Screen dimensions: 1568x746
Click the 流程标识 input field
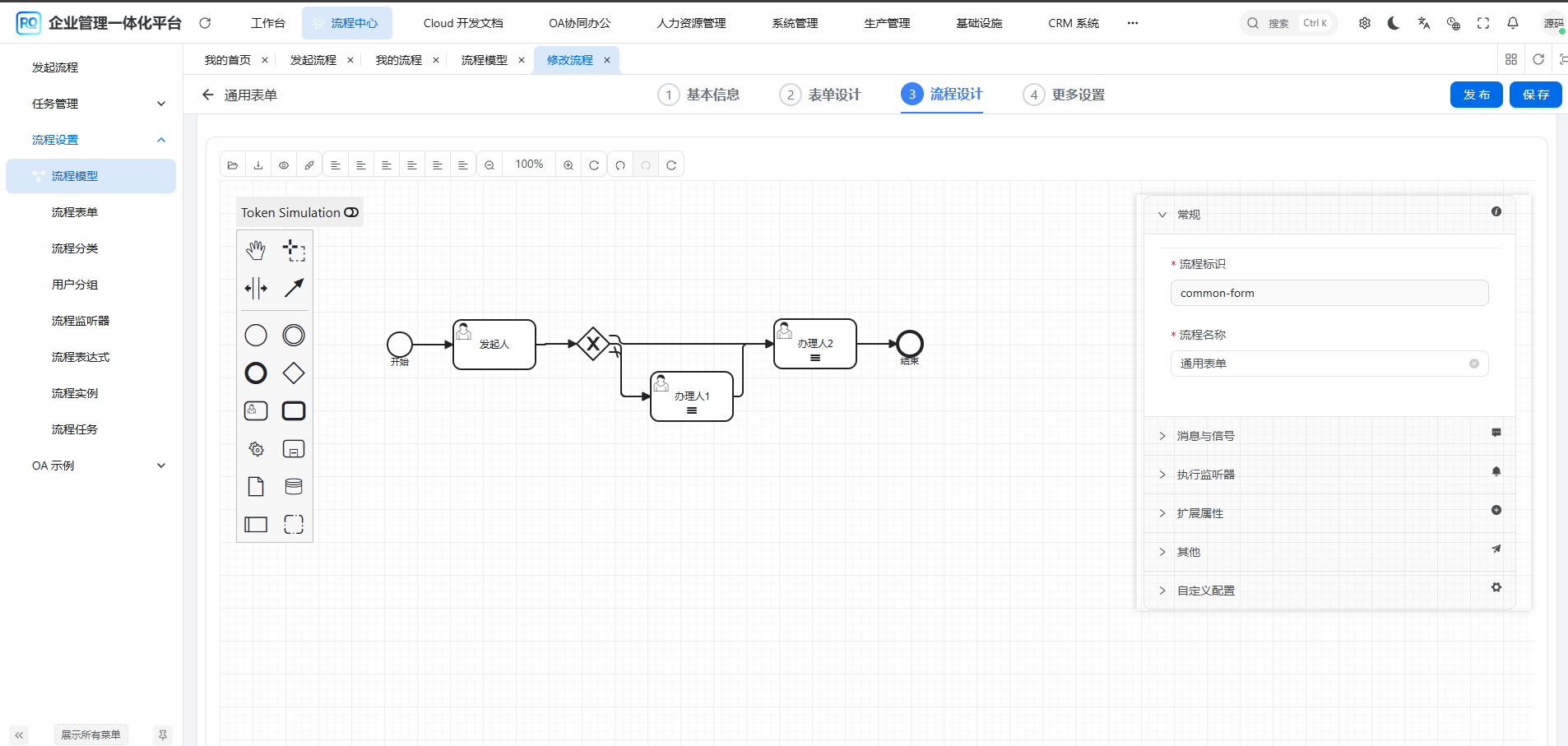(x=1329, y=293)
